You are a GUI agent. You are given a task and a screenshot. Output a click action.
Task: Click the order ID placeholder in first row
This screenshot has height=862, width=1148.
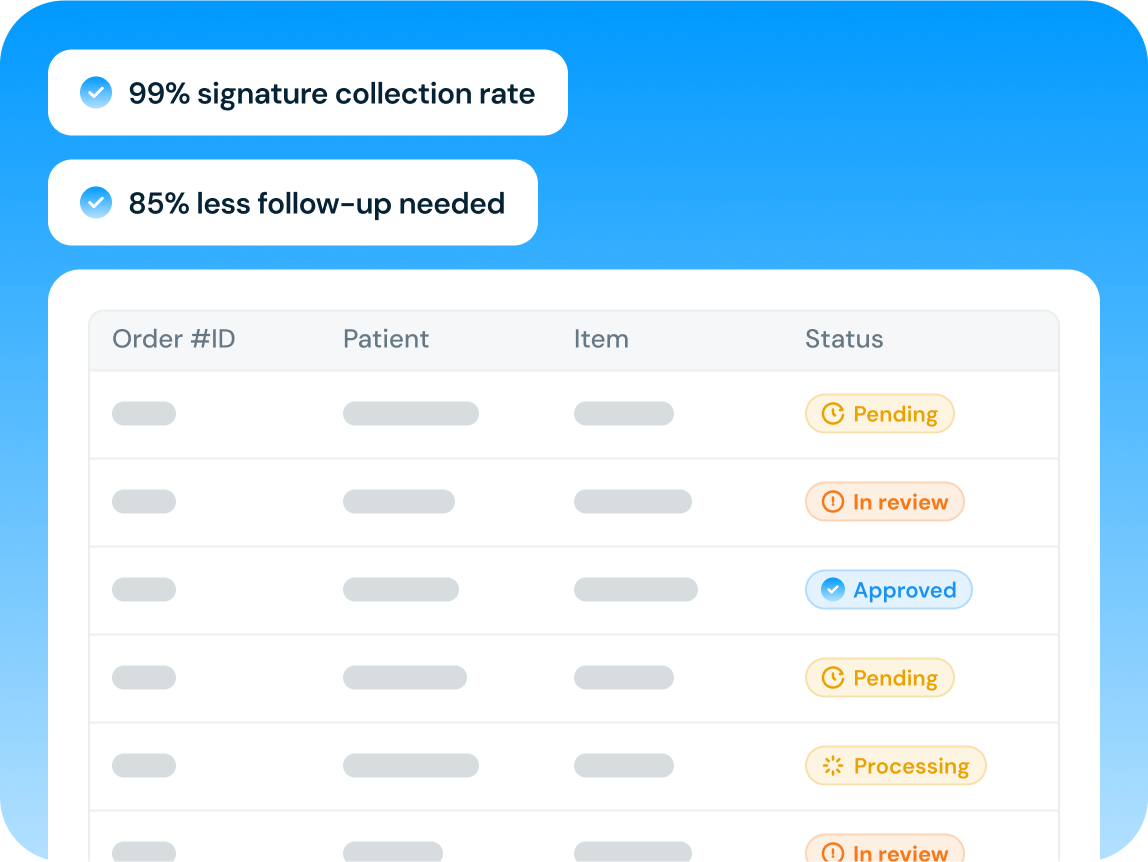click(x=144, y=414)
